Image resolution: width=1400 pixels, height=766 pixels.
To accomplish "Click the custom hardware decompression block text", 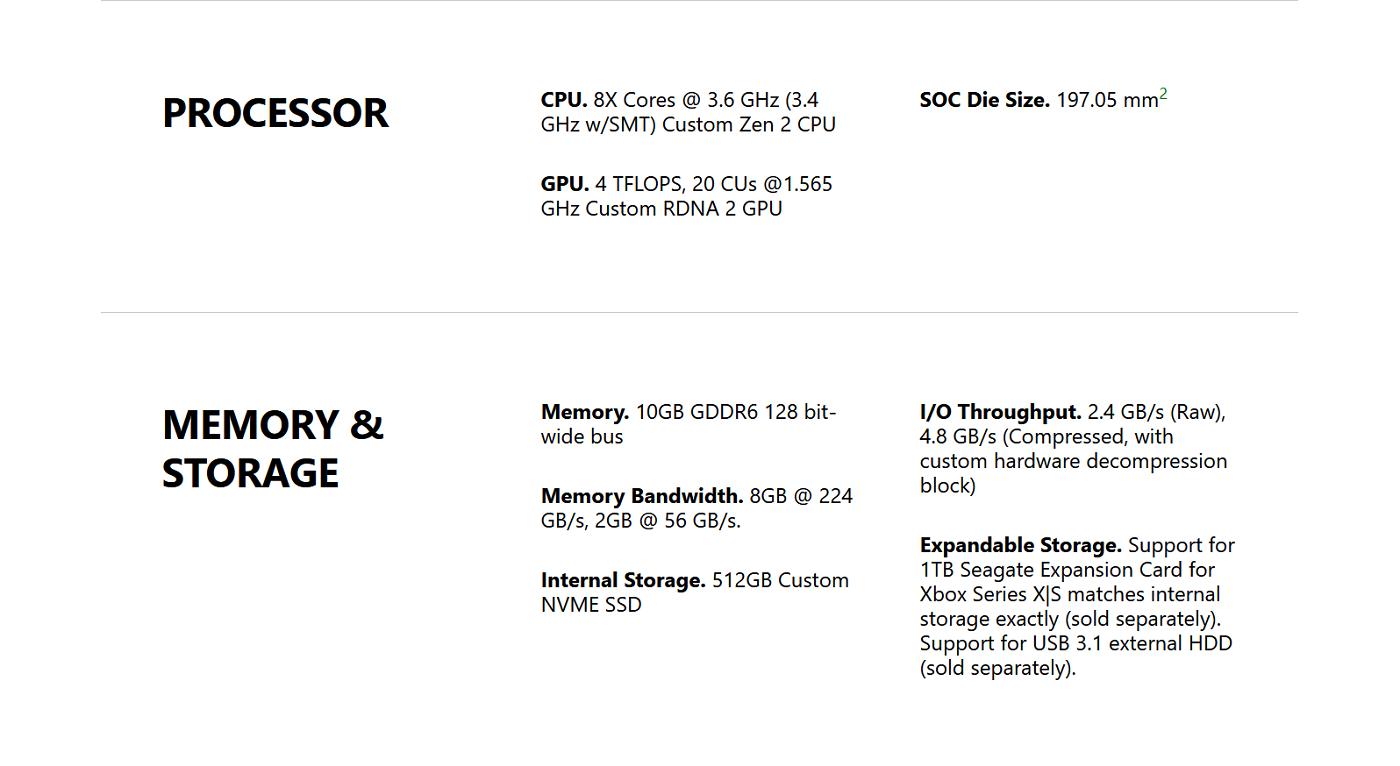I will (x=1074, y=473).
